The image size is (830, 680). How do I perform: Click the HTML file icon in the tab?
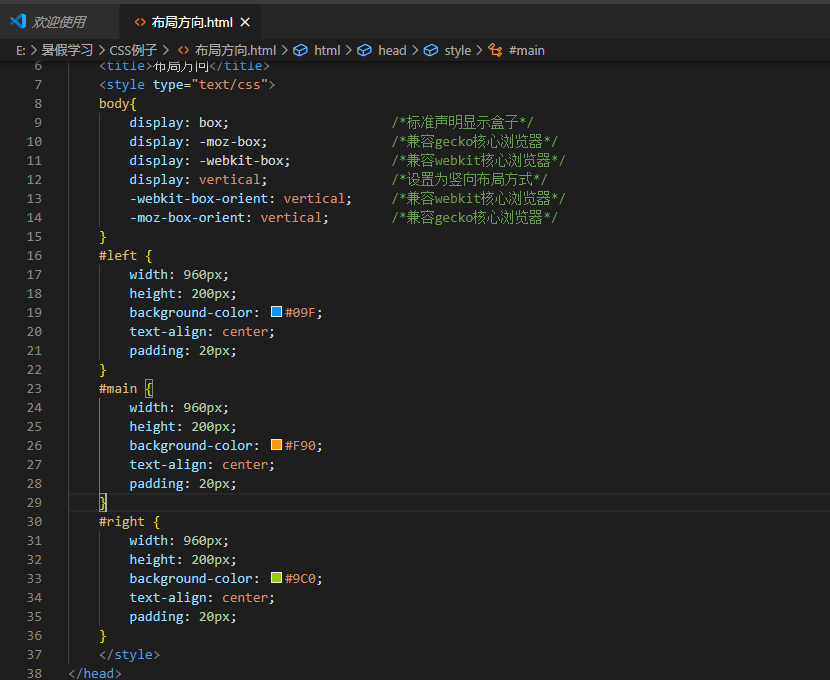pos(140,22)
